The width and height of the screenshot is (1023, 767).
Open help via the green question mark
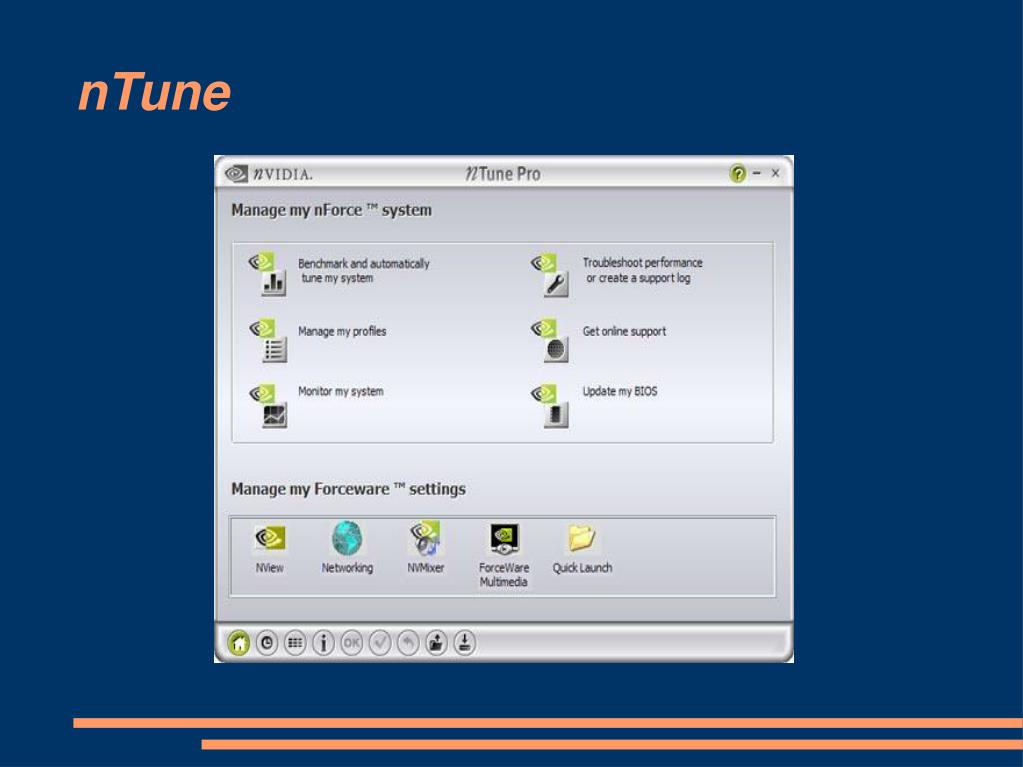pyautogui.click(x=738, y=173)
